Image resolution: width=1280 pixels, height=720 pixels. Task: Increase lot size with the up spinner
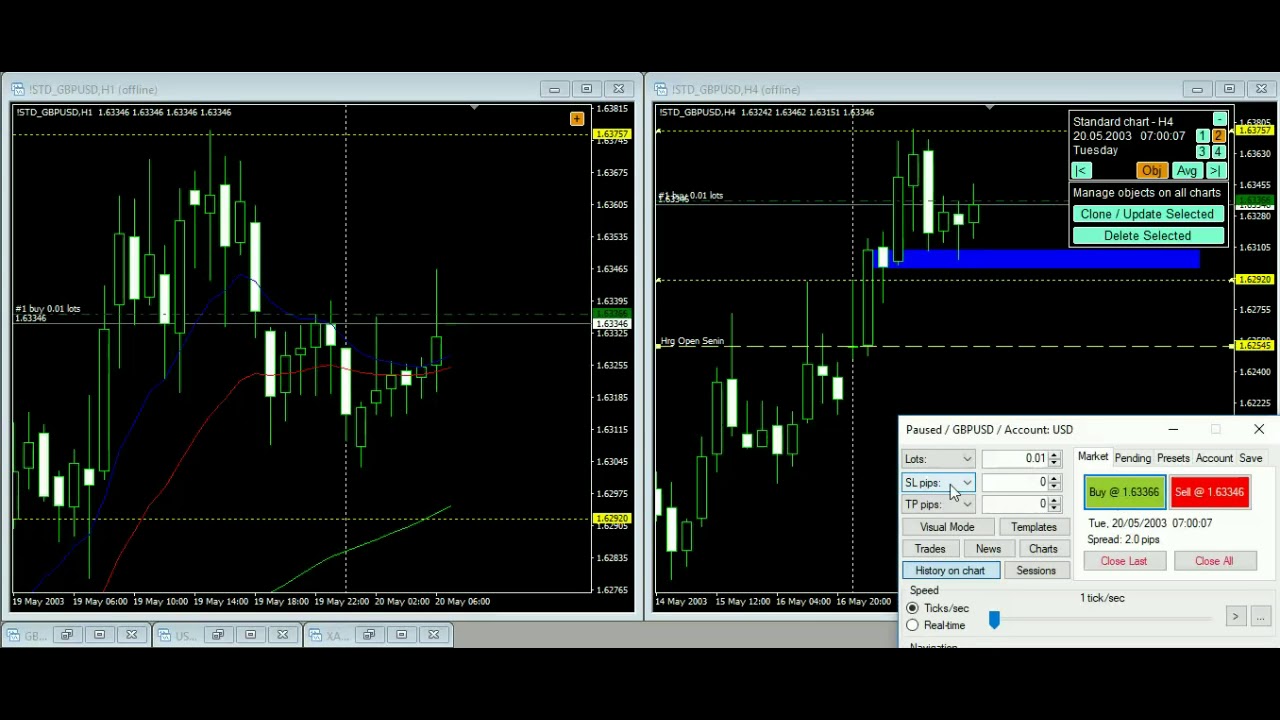coord(1054,454)
